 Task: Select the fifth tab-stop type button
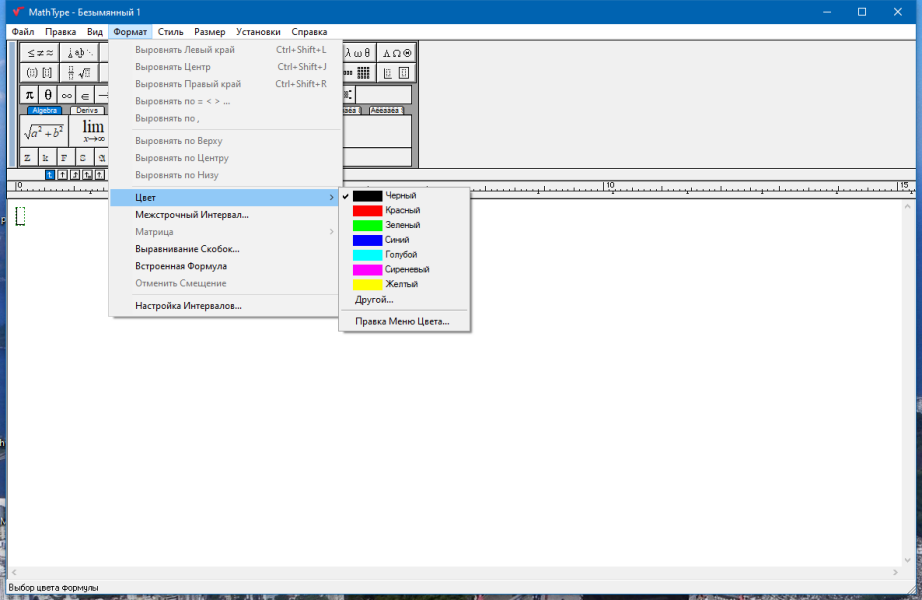click(100, 175)
